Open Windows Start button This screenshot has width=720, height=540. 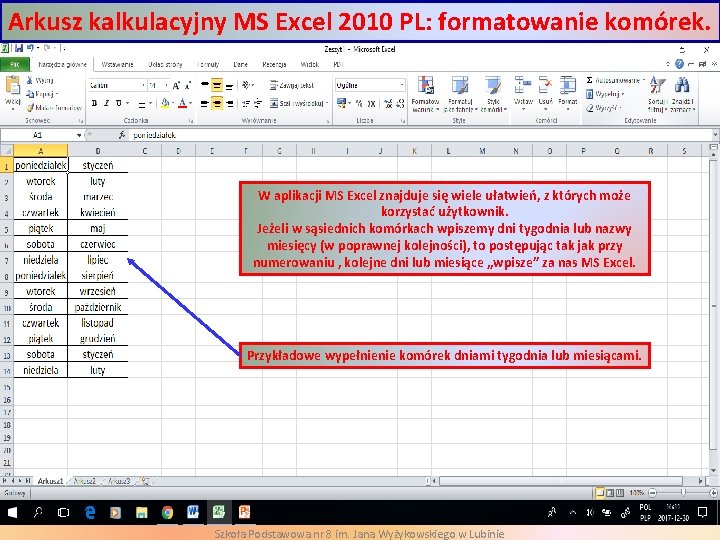point(12,512)
